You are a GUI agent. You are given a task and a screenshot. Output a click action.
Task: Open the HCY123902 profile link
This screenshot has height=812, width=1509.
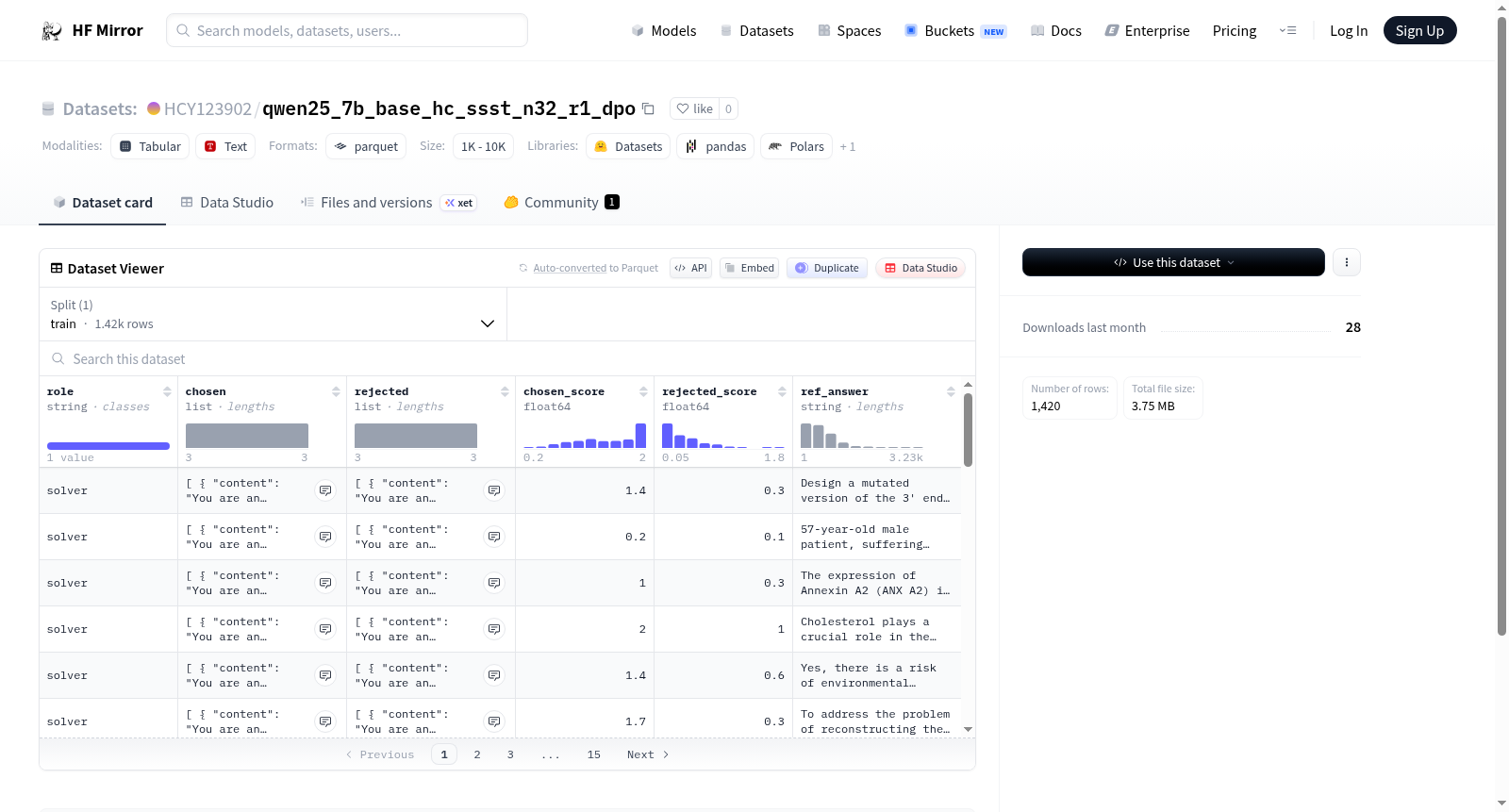[x=207, y=108]
